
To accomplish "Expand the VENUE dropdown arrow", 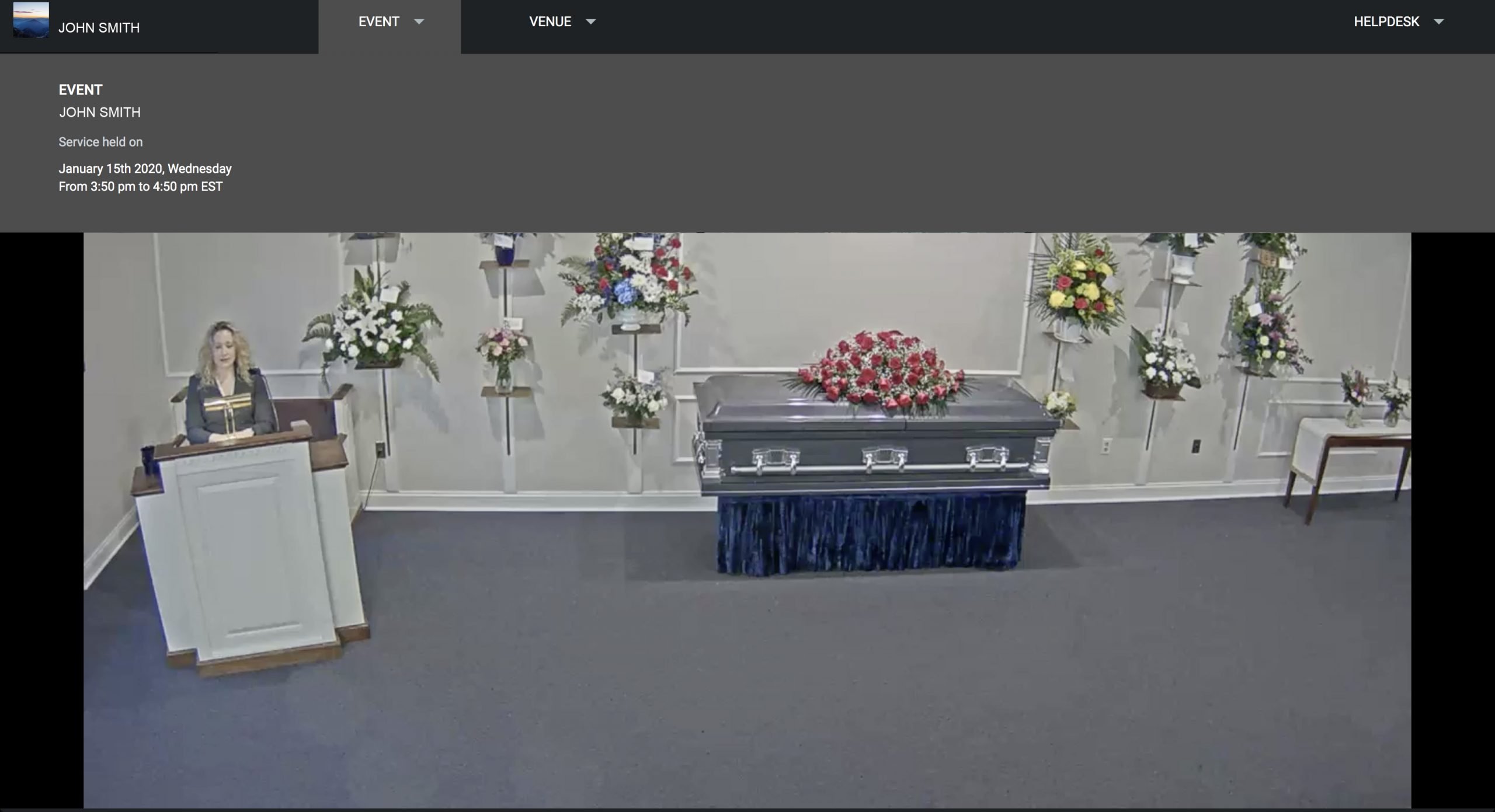I will click(x=590, y=22).
